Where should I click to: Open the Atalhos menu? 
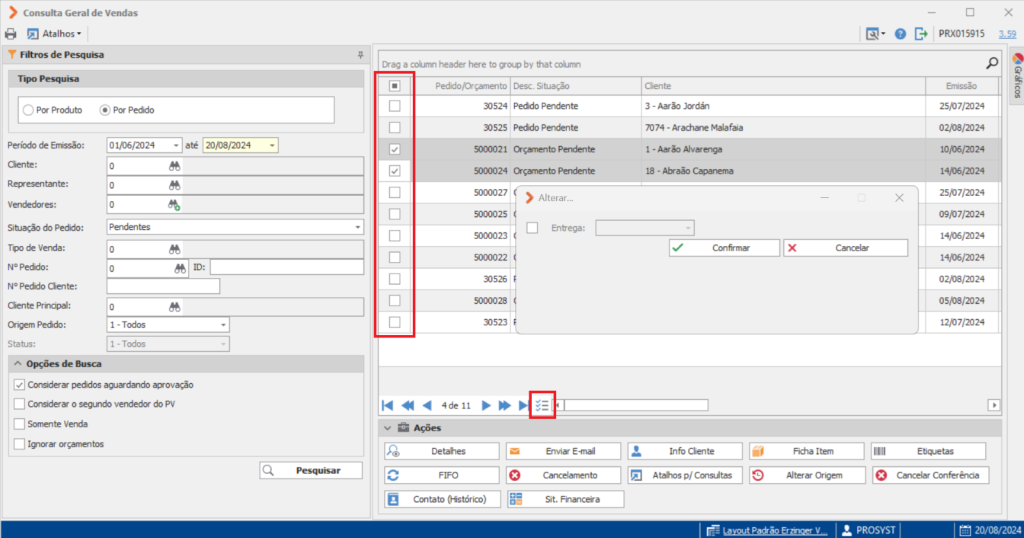(54, 34)
